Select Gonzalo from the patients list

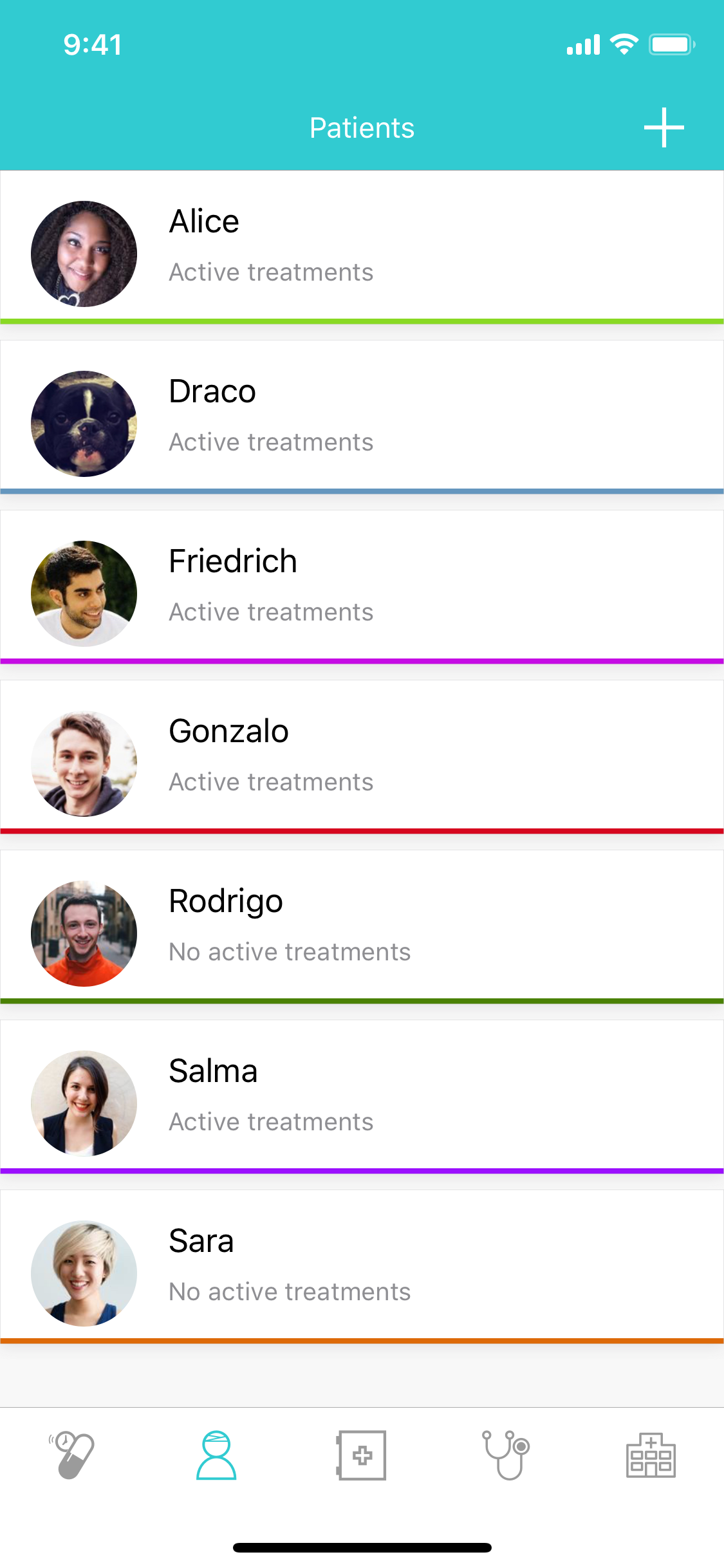pos(362,756)
